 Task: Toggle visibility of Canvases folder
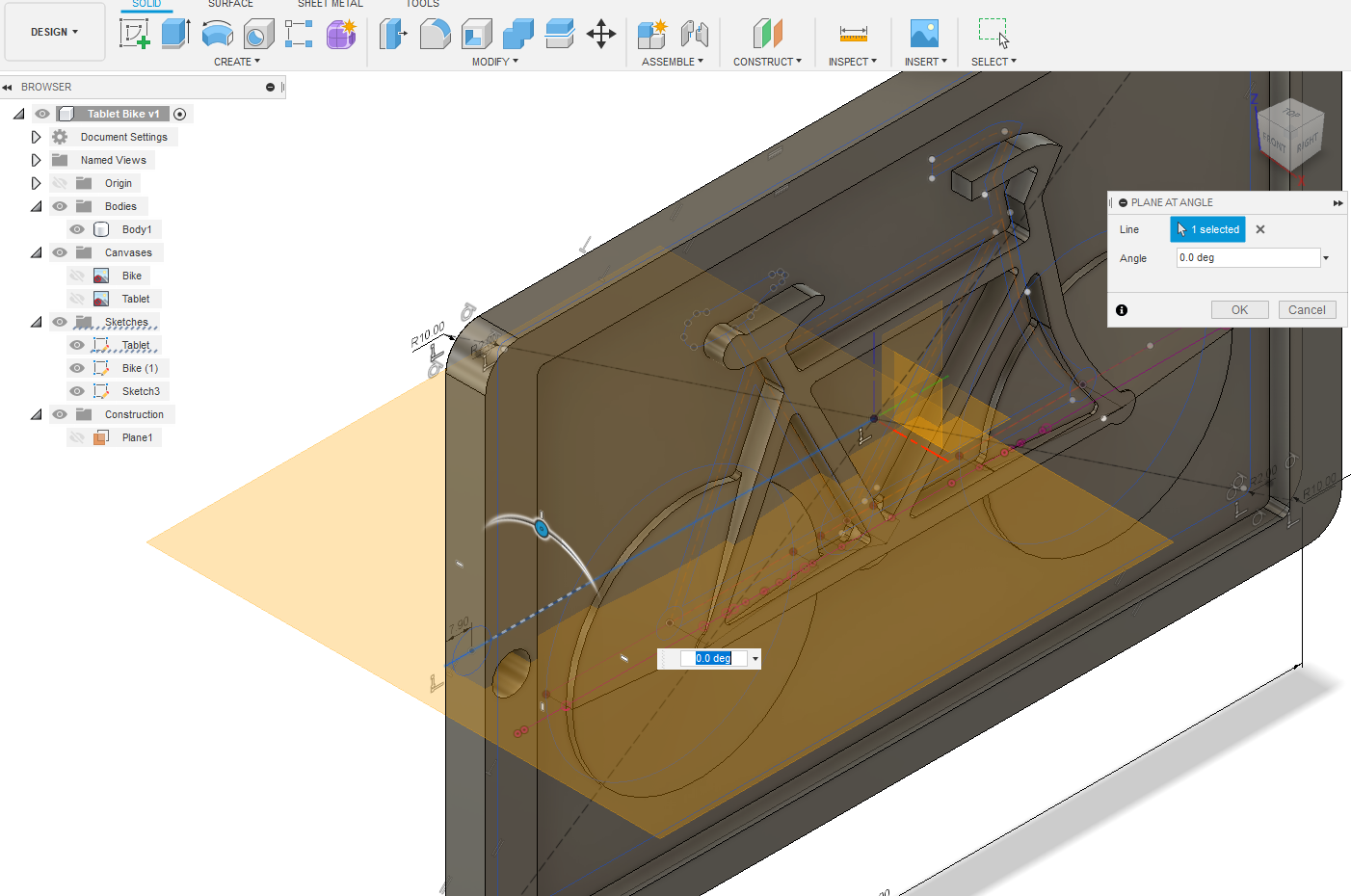tap(60, 252)
